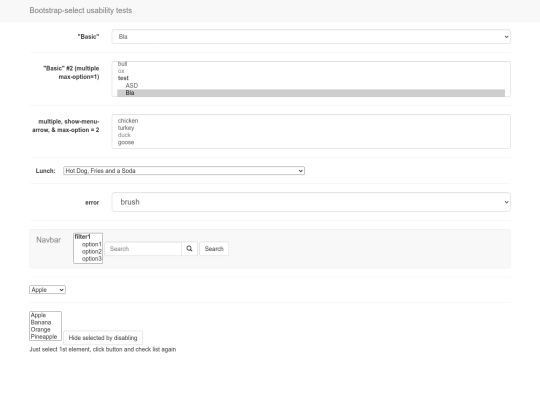
Task: Click the "Just select 1st element" hint text
Action: (103, 349)
